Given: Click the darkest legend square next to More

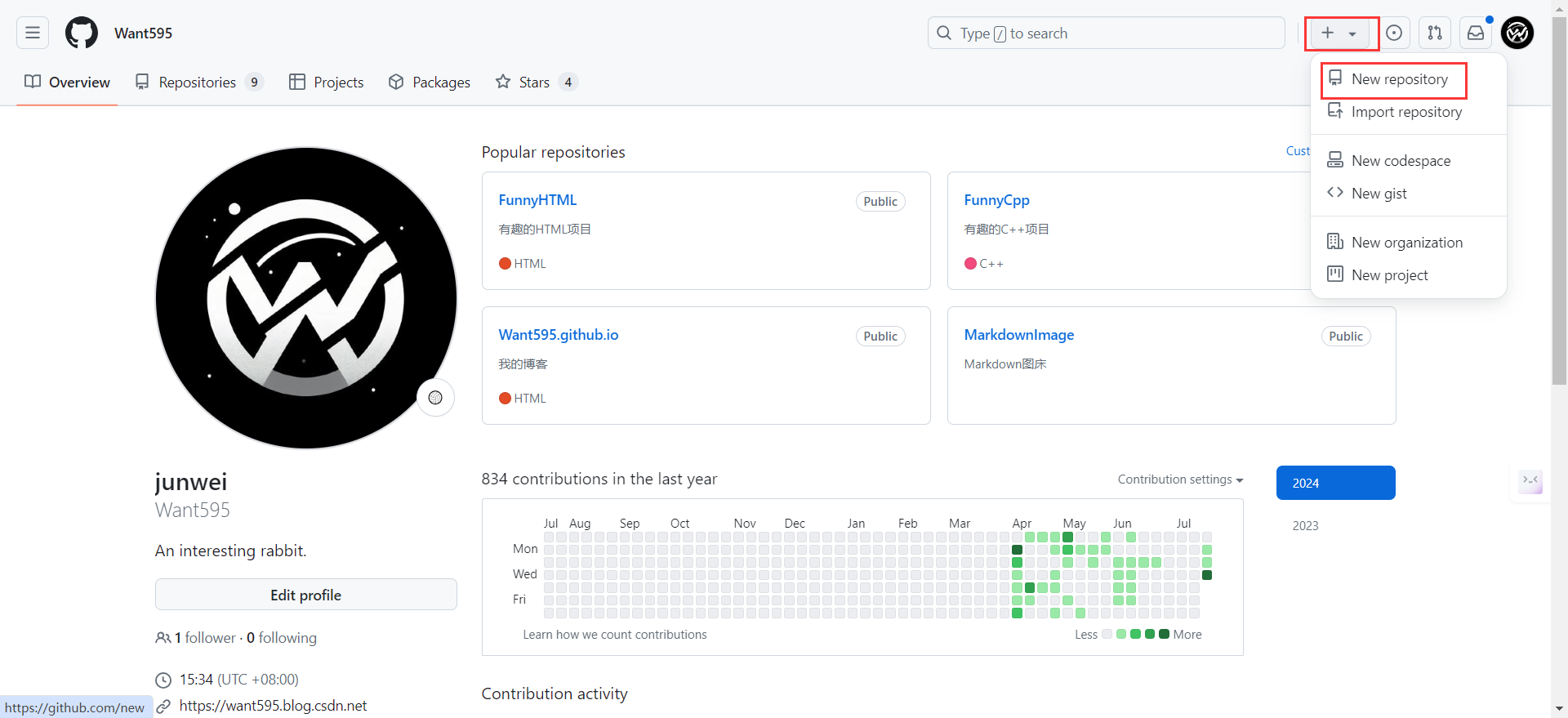Looking at the screenshot, I should point(1165,634).
